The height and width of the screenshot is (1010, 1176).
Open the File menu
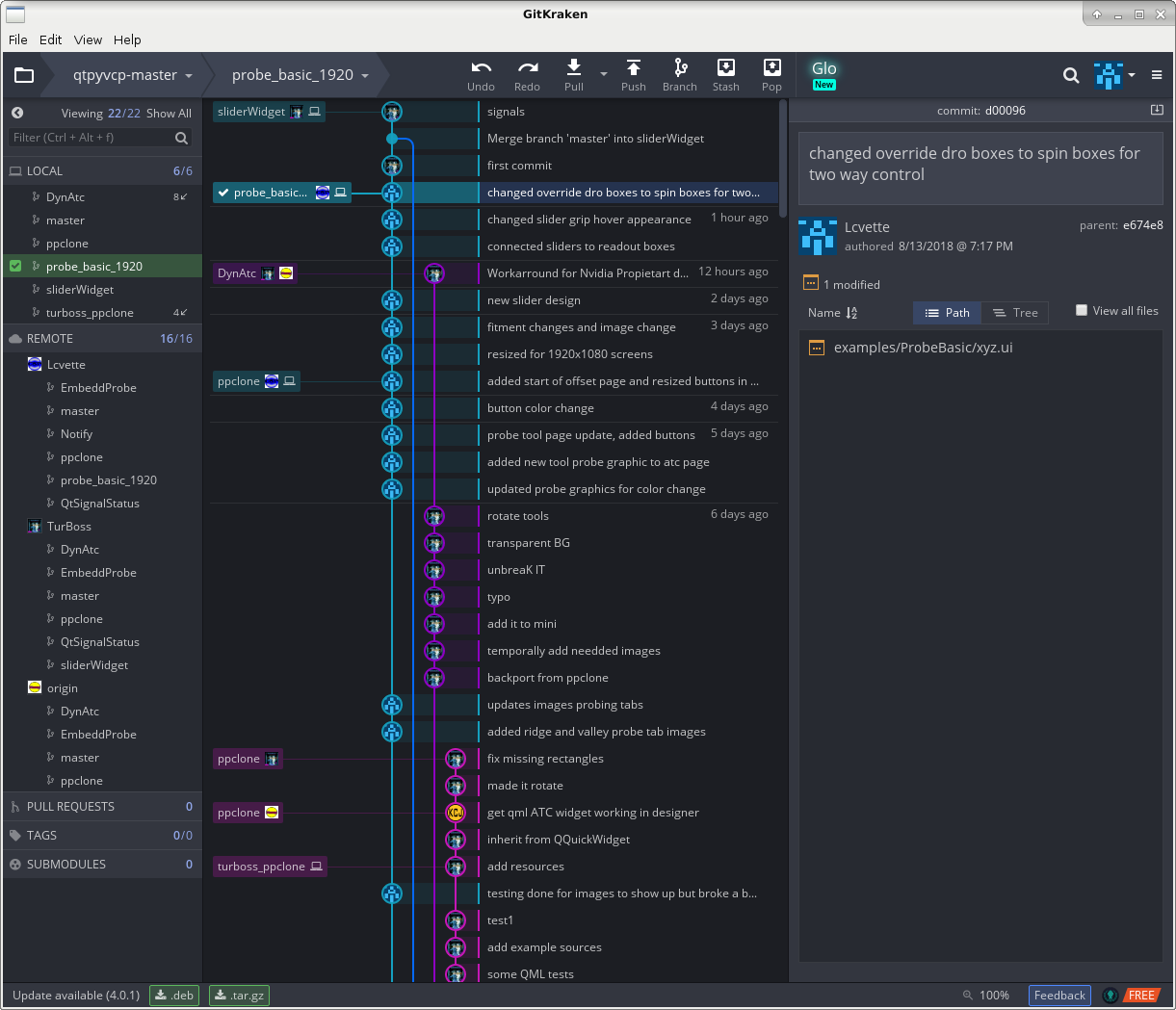18,39
